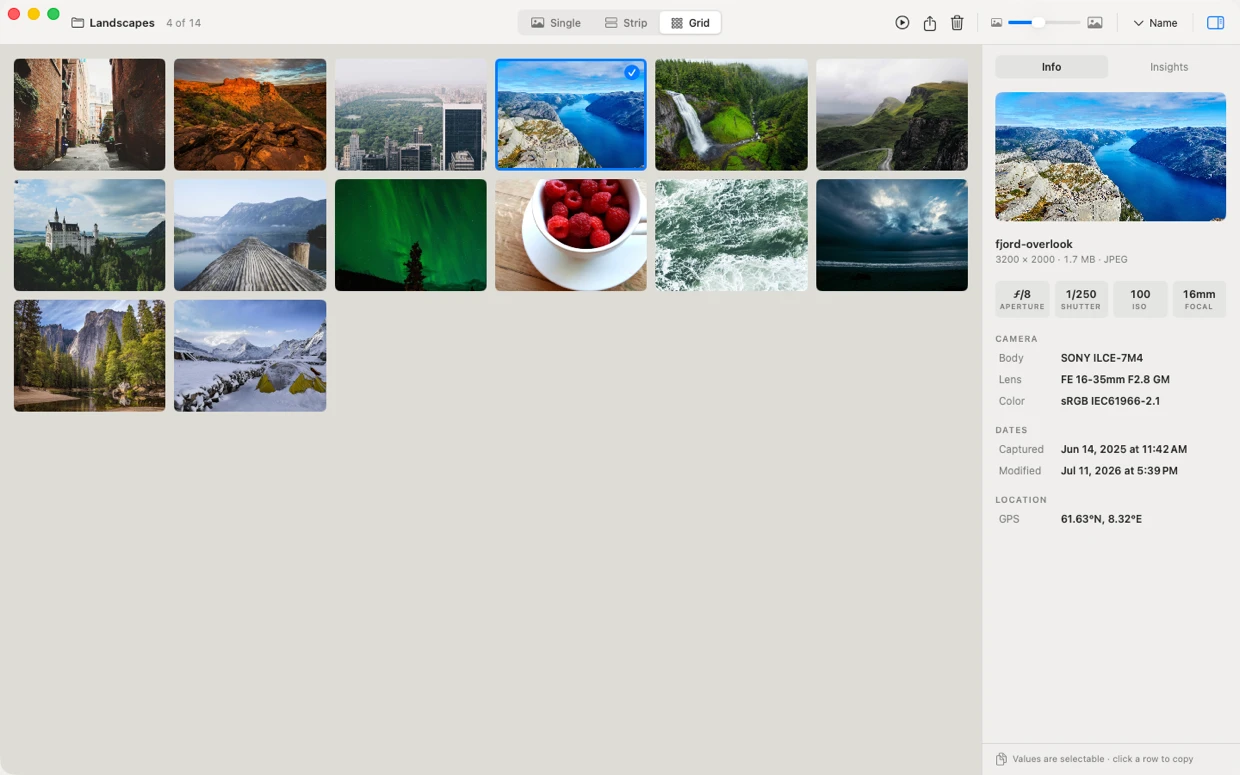
Task: Select the waterfall photo thumbnail
Action: point(731,115)
